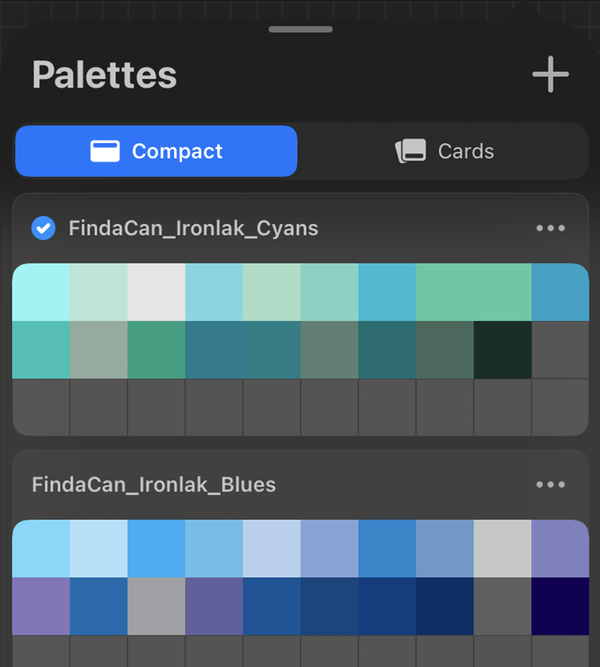Choose the darkest green-black swatch in Cyans

click(502, 350)
